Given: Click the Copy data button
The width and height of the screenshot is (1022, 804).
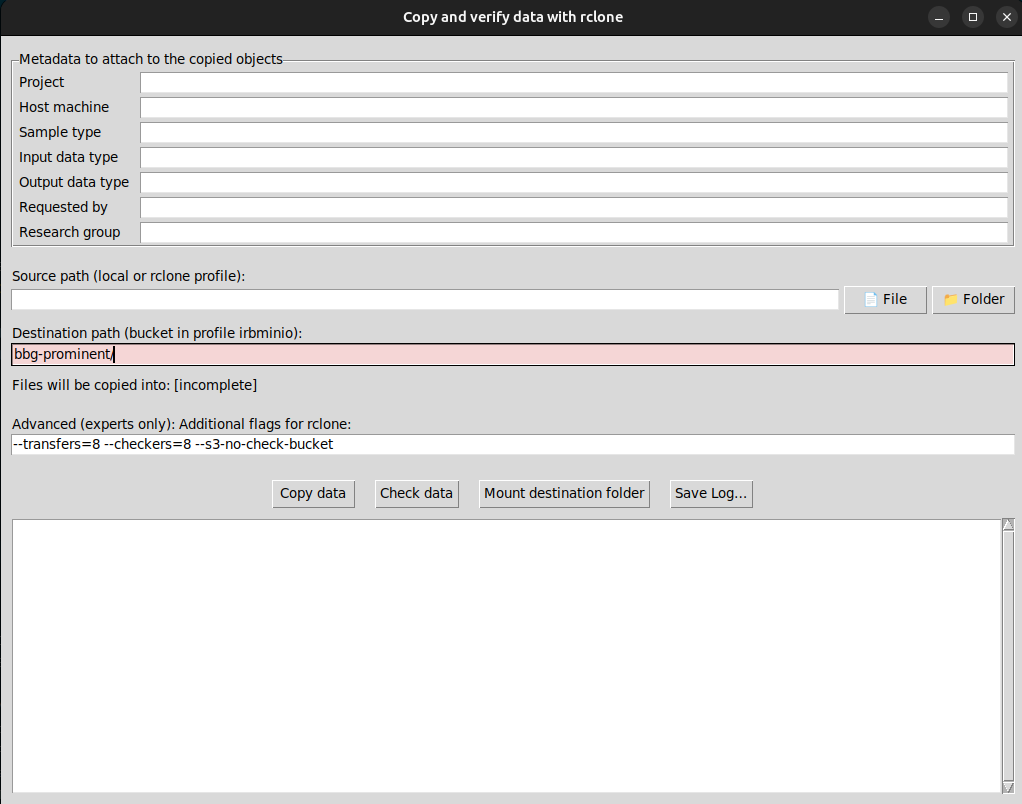Looking at the screenshot, I should (x=313, y=493).
